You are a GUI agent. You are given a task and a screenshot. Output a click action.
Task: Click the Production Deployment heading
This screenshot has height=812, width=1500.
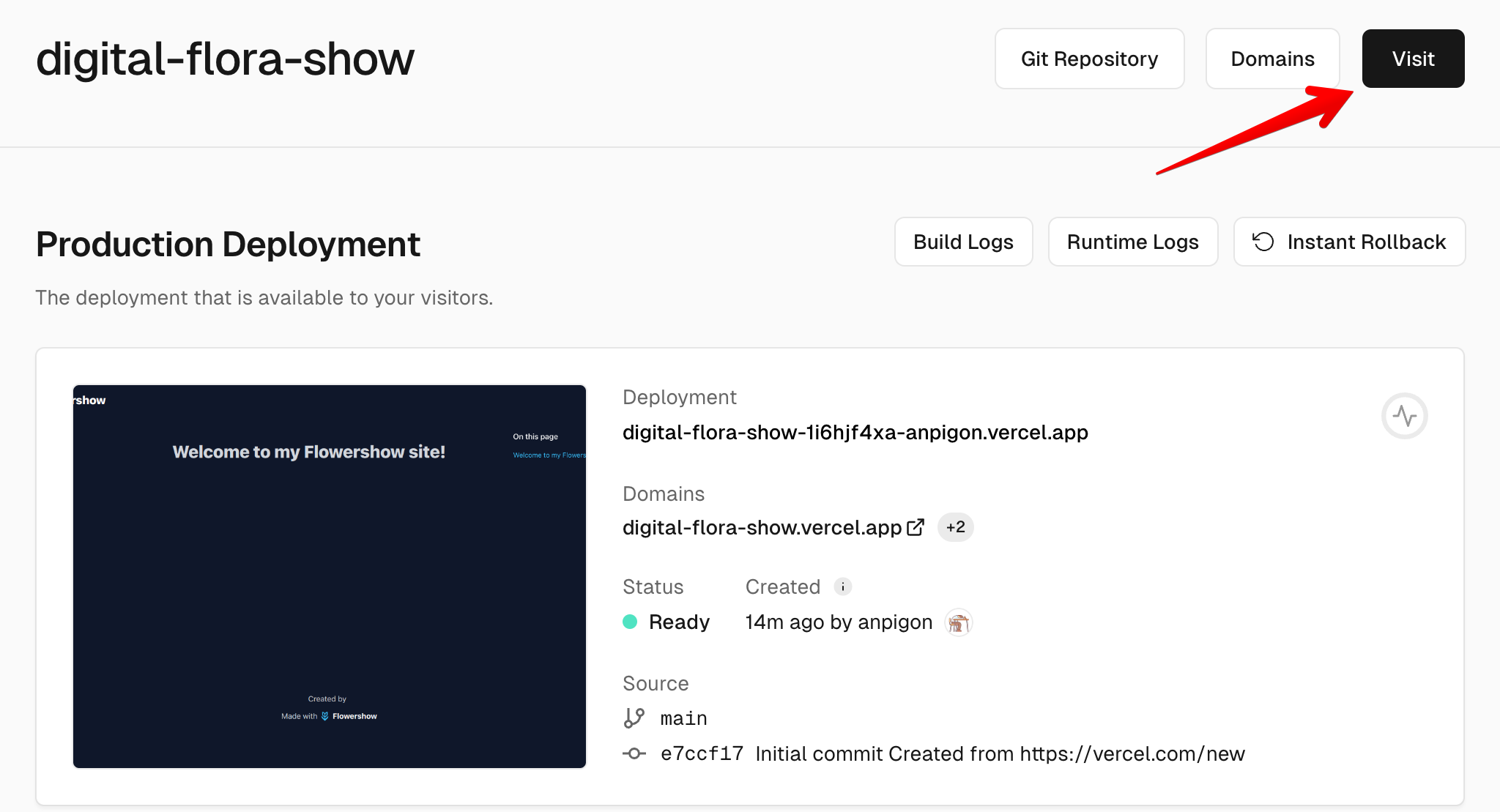(x=228, y=244)
